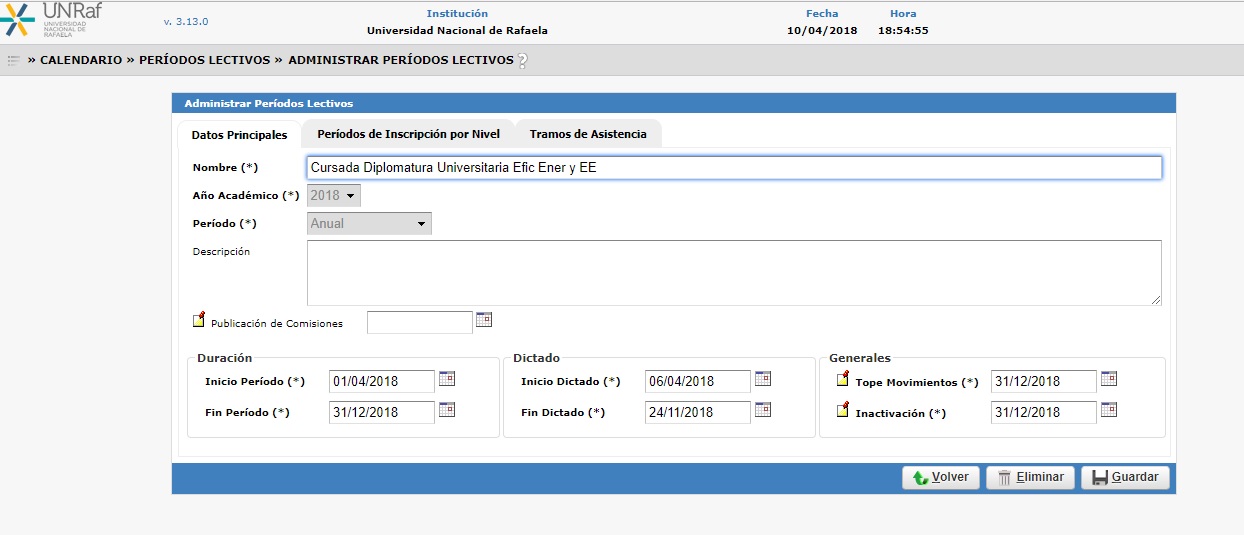Click the note icon beside Publicación de Comisiones

pyautogui.click(x=199, y=320)
